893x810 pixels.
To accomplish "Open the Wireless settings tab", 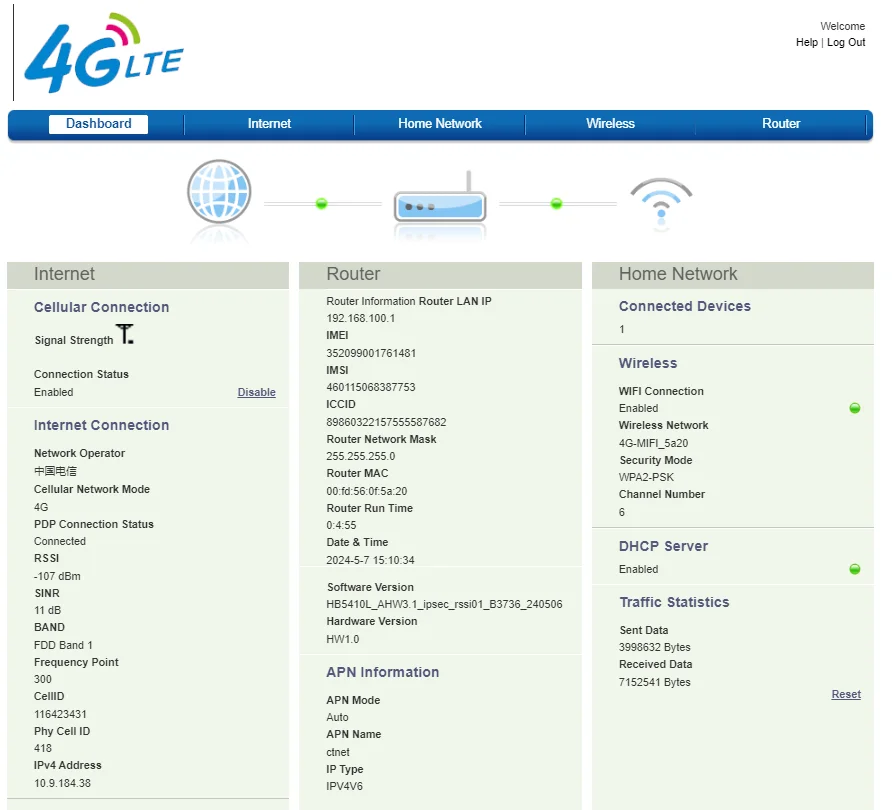I will [610, 124].
